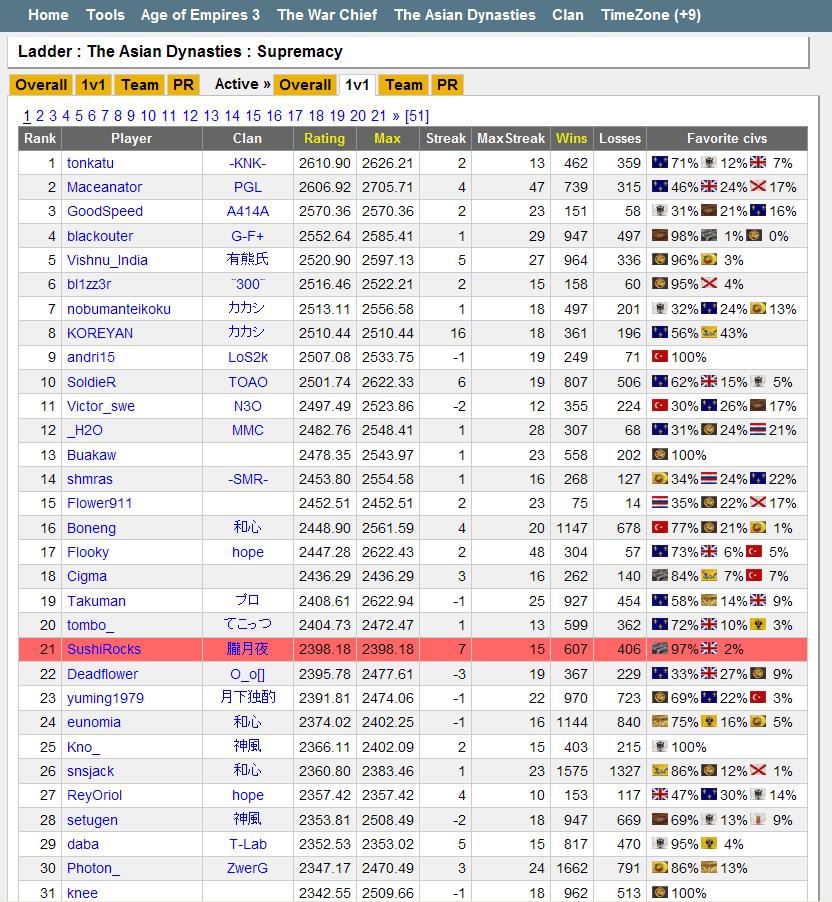This screenshot has width=832, height=902.
Task: Open Home in top navigation
Action: [48, 15]
